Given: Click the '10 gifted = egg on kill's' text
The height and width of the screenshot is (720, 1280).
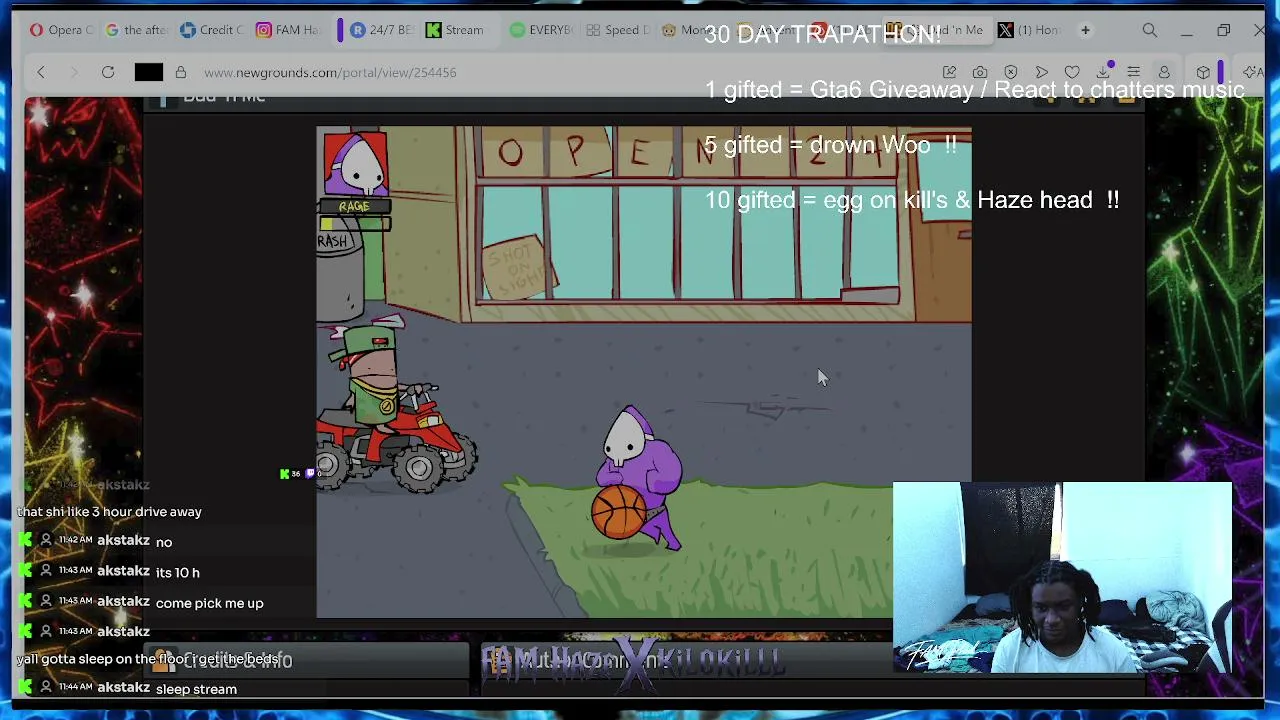Looking at the screenshot, I should 912,200.
